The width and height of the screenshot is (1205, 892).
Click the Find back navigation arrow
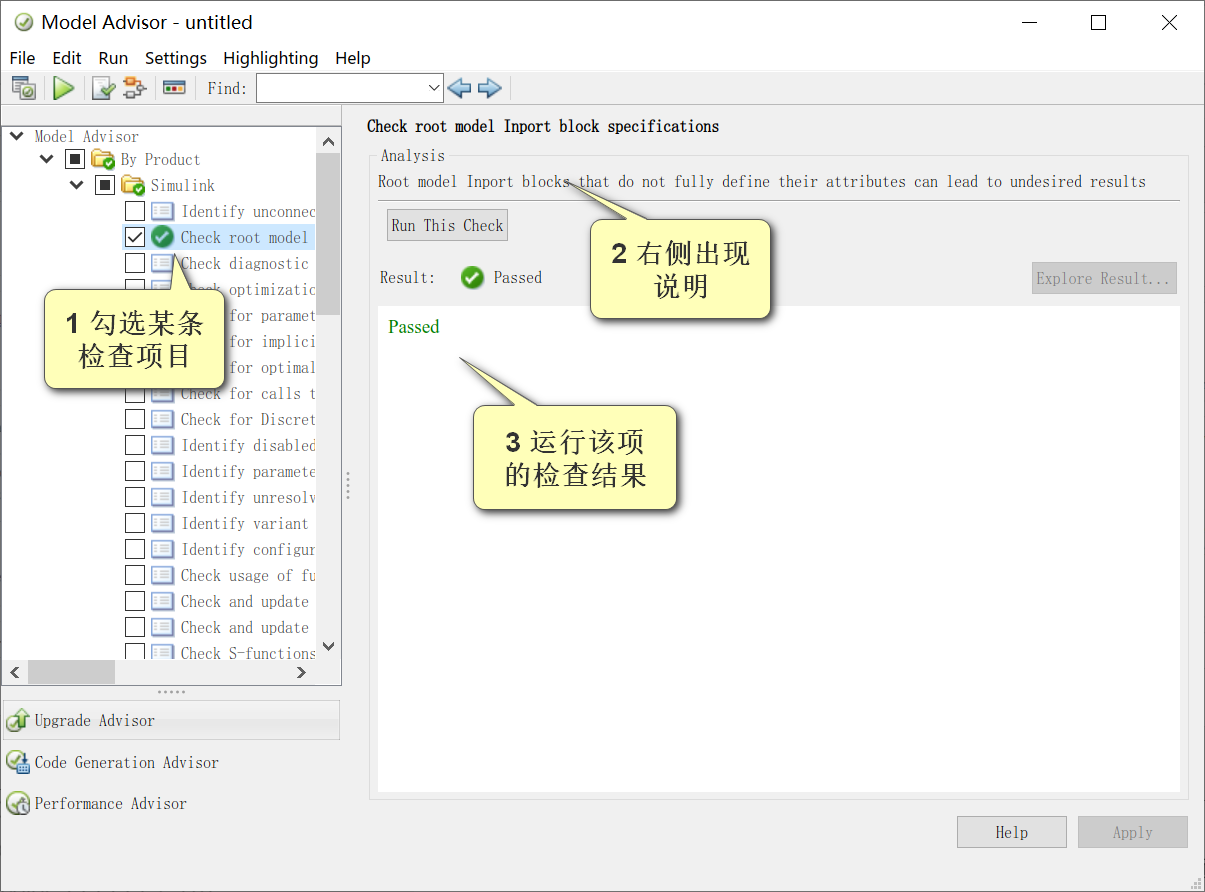click(x=459, y=87)
